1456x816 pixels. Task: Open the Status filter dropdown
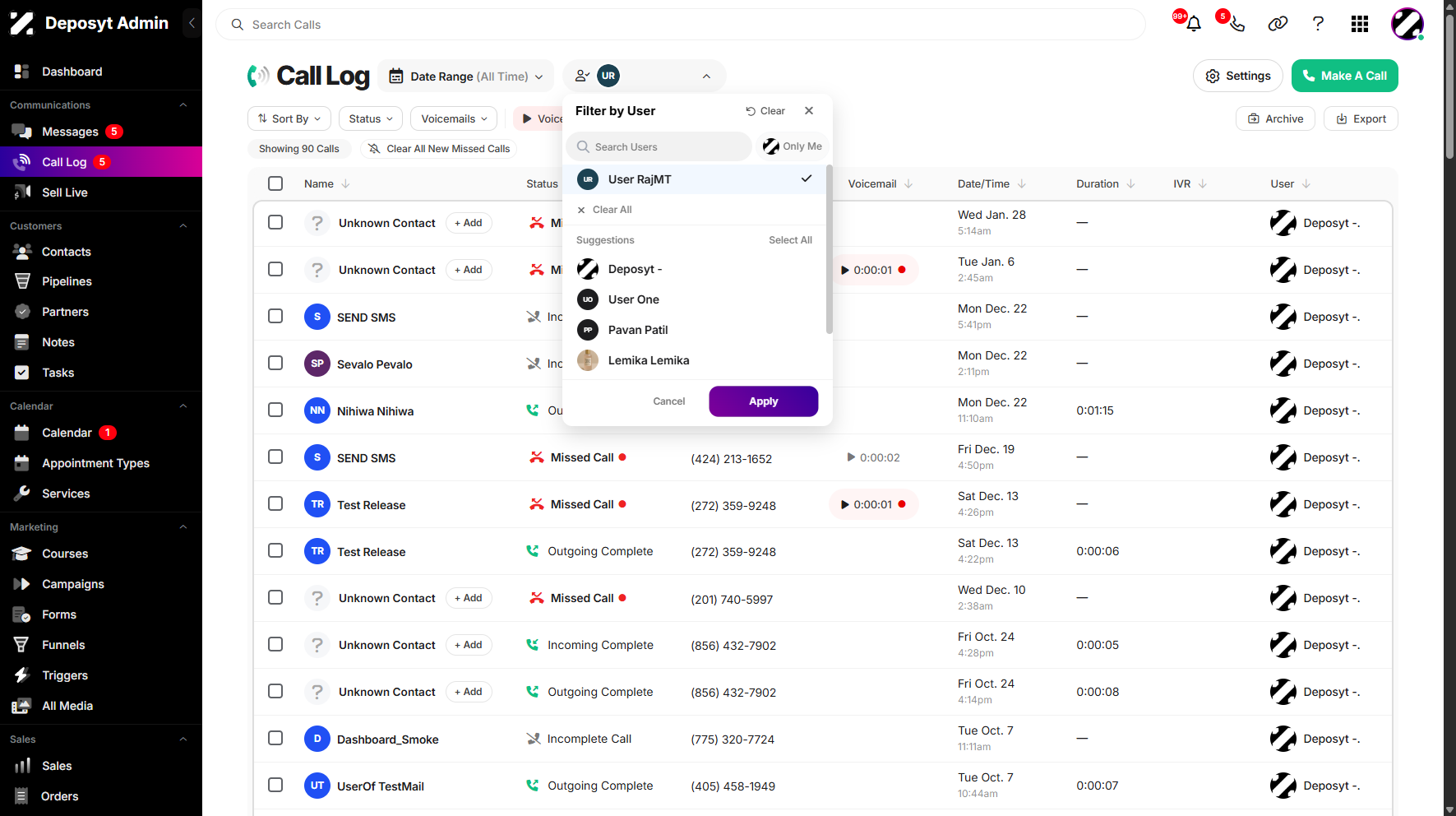pyautogui.click(x=371, y=118)
